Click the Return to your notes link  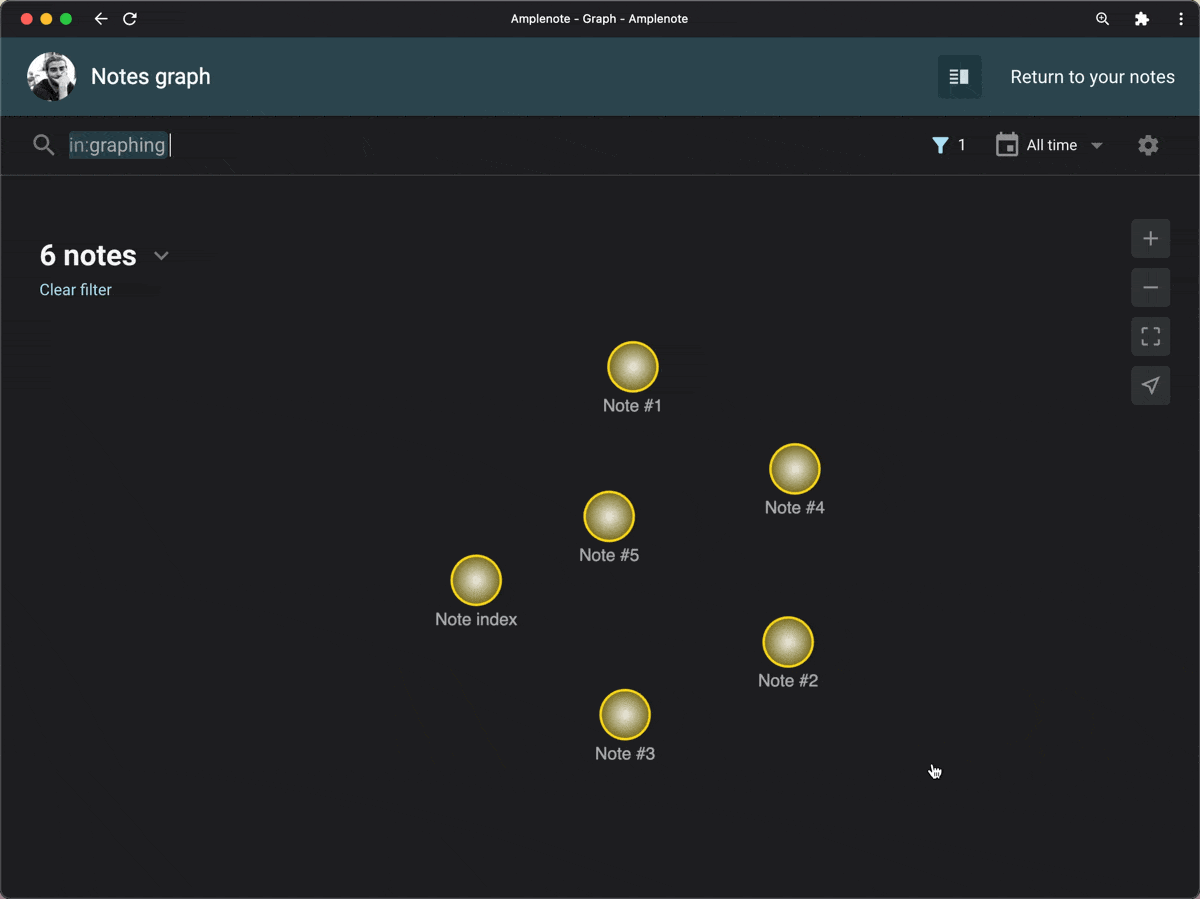pos(1092,77)
